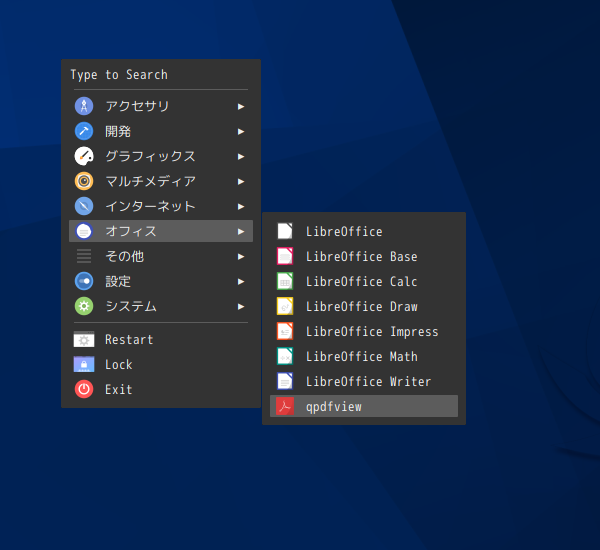Launch LibreOffice Writer
Viewport: 600px width, 550px height.
point(364,381)
